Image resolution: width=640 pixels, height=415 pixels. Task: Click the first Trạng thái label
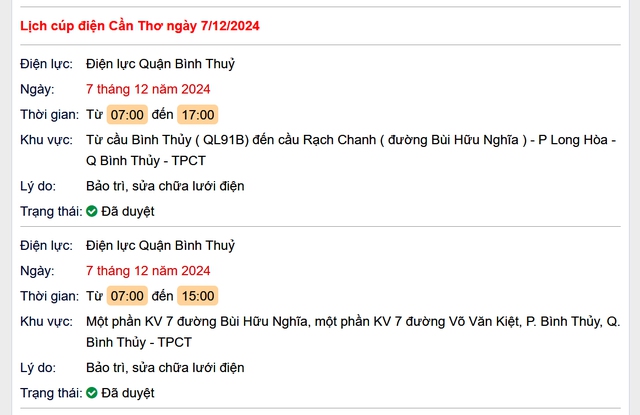pyautogui.click(x=51, y=211)
